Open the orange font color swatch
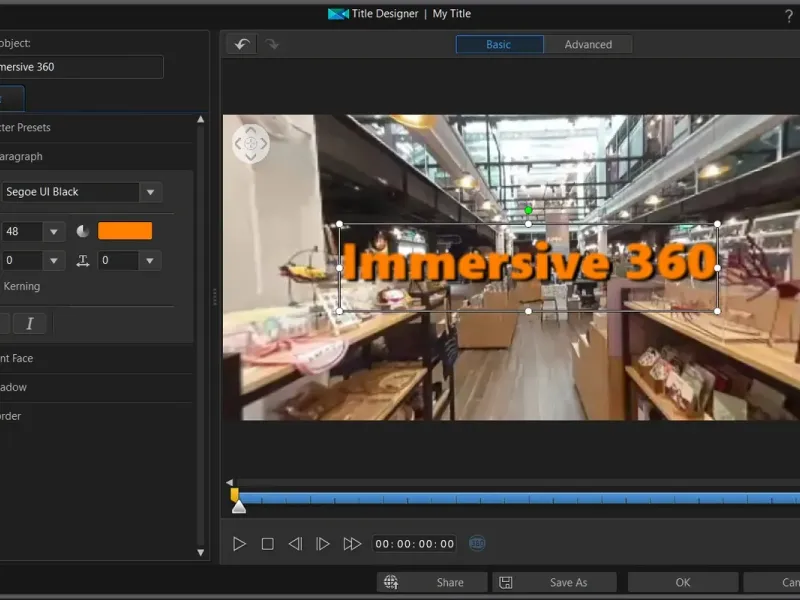This screenshot has height=600, width=800. pyautogui.click(x=125, y=231)
